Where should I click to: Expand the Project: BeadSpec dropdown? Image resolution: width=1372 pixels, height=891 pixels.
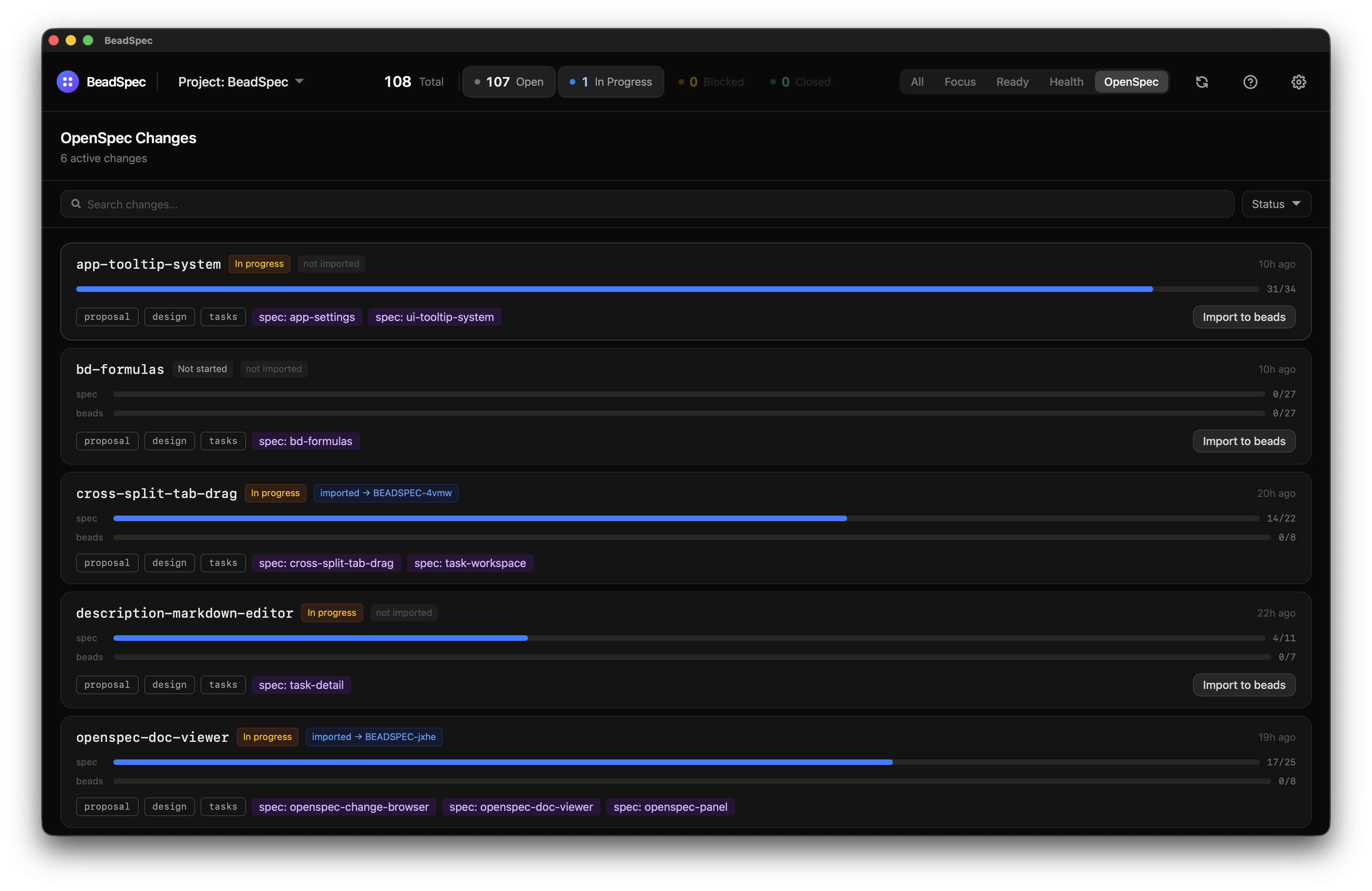(x=241, y=82)
